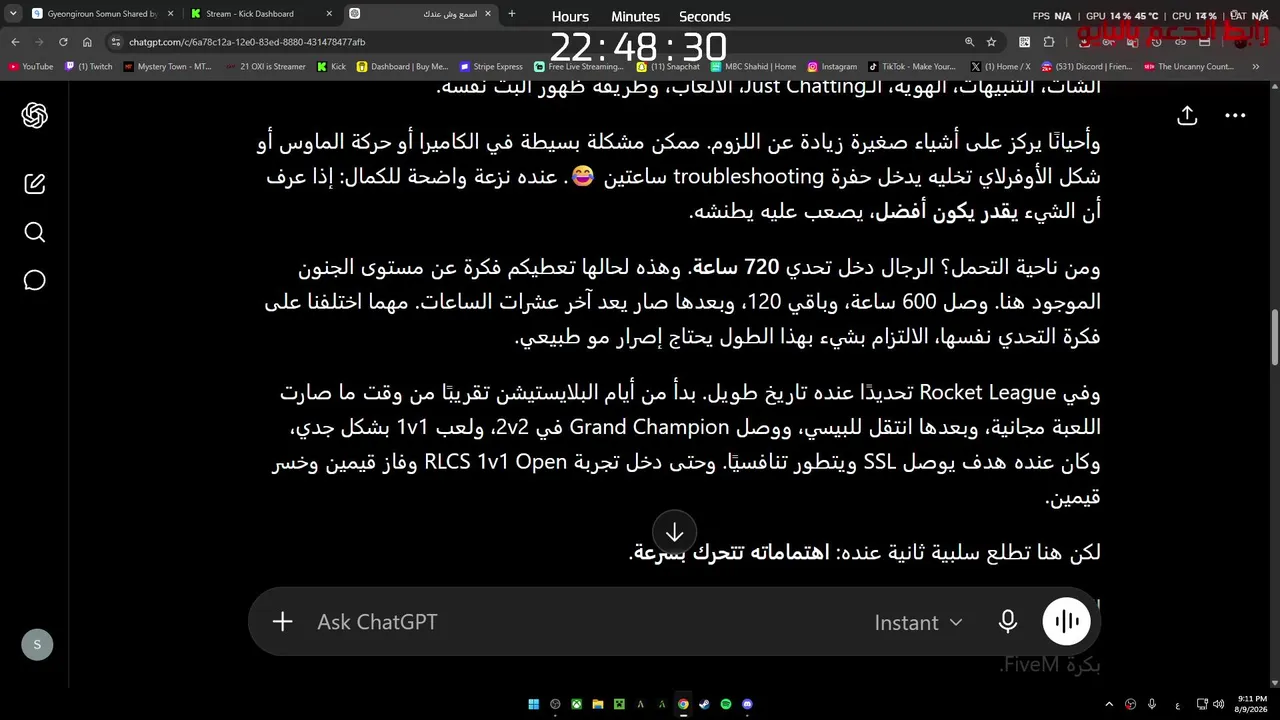Image resolution: width=1280 pixels, height=720 pixels.
Task: Open page zoom magnifier in address bar
Action: click(969, 42)
